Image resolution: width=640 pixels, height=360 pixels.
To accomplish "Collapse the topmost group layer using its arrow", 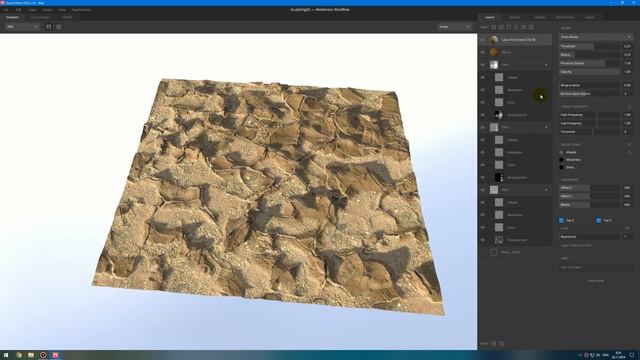I will point(546,65).
